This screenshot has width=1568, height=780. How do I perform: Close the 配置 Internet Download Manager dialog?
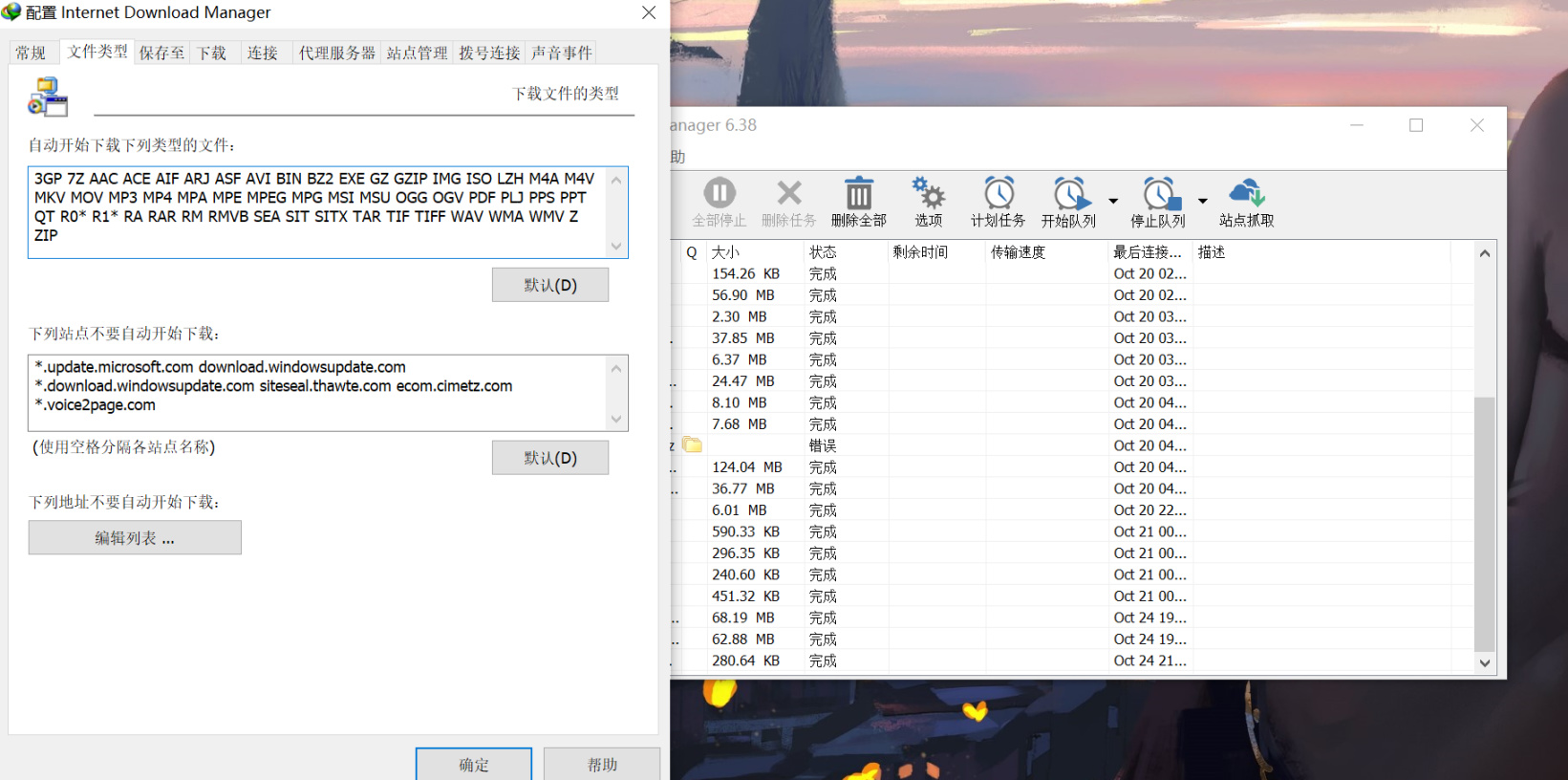point(649,12)
